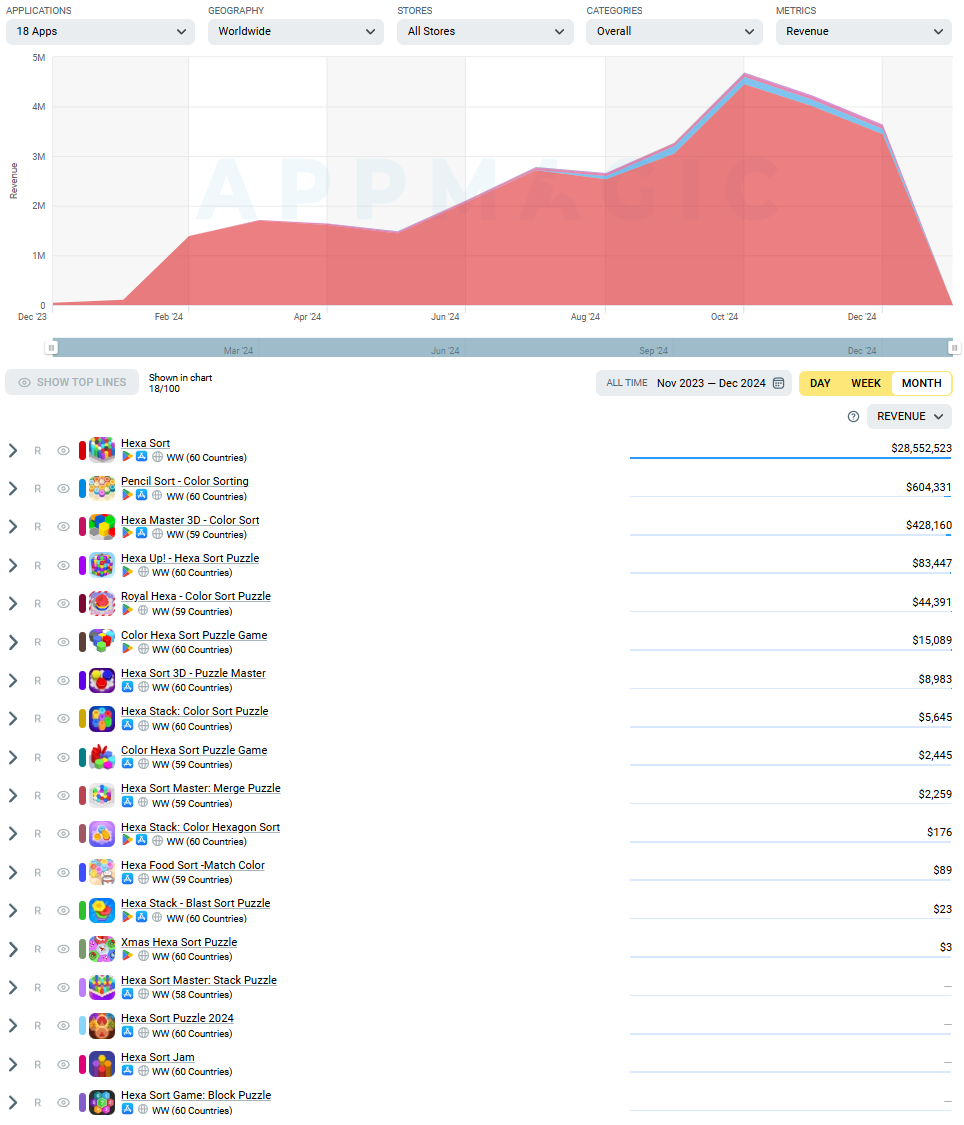Click Google Play icon under Hexa Up!
This screenshot has width=964, height=1125.
pos(127,572)
